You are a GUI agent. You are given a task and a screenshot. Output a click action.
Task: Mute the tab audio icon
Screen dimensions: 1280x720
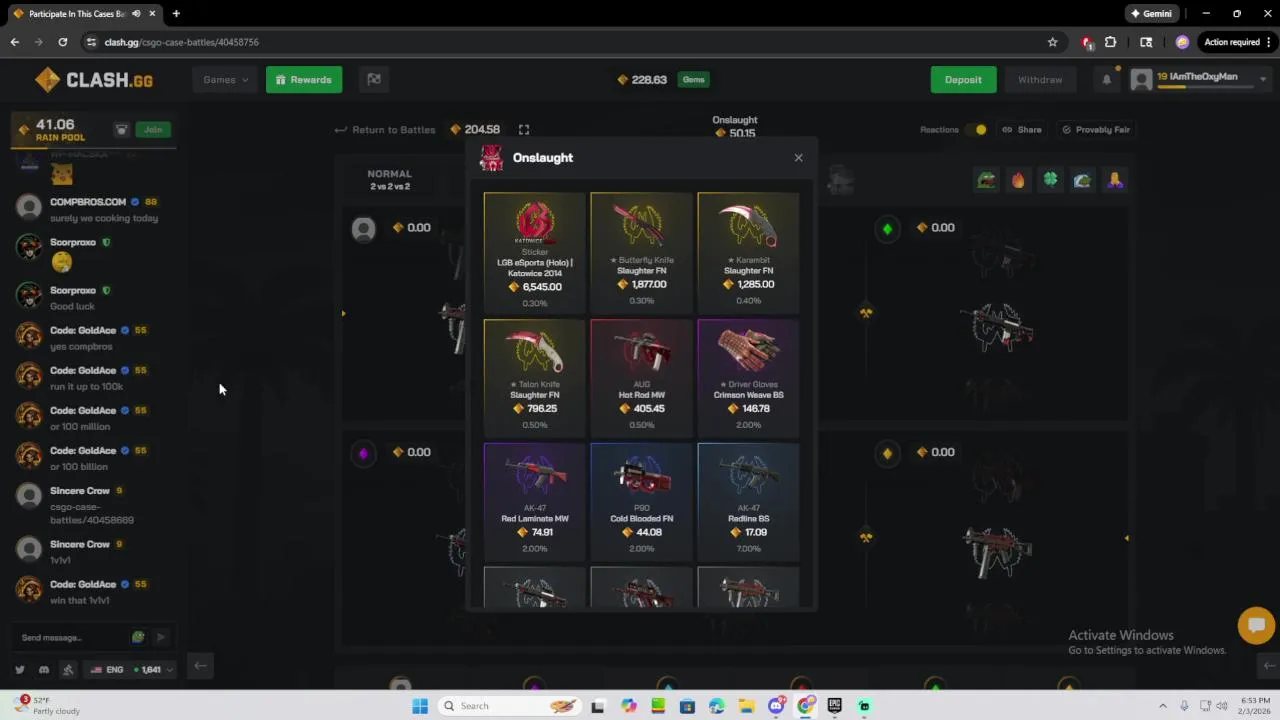pyautogui.click(x=136, y=14)
